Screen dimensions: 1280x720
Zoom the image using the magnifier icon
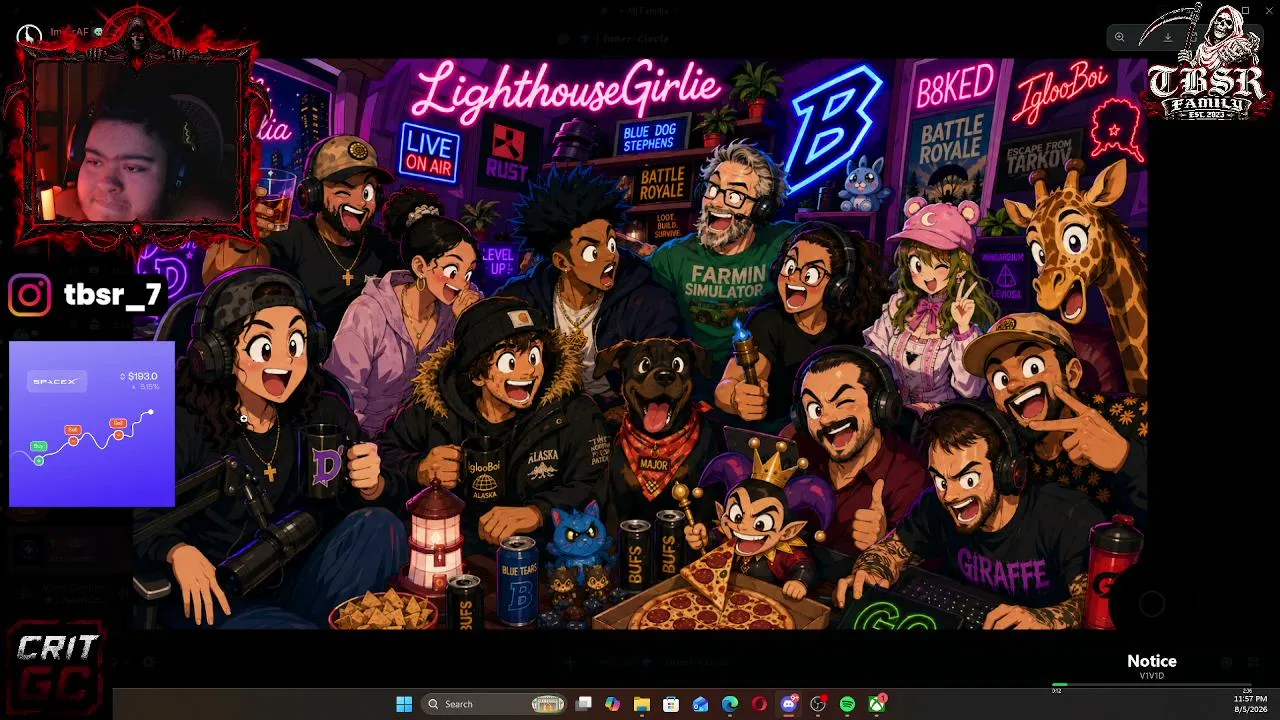pyautogui.click(x=1120, y=38)
